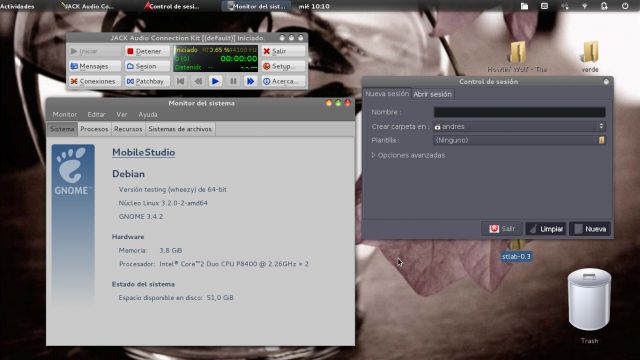Viewport: 640px width, 360px height.
Task: Switch to JACK Audio taskbar entry
Action: (87, 6)
